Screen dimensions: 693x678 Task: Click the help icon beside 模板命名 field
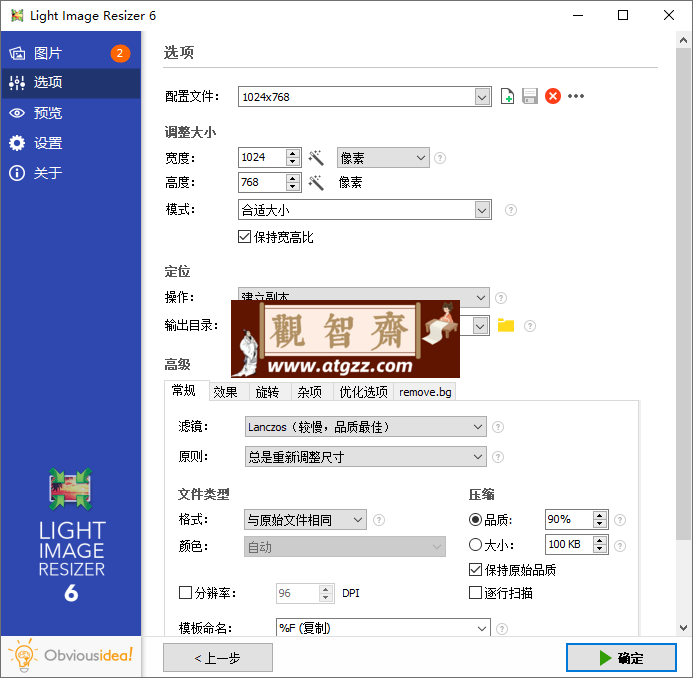tap(502, 628)
